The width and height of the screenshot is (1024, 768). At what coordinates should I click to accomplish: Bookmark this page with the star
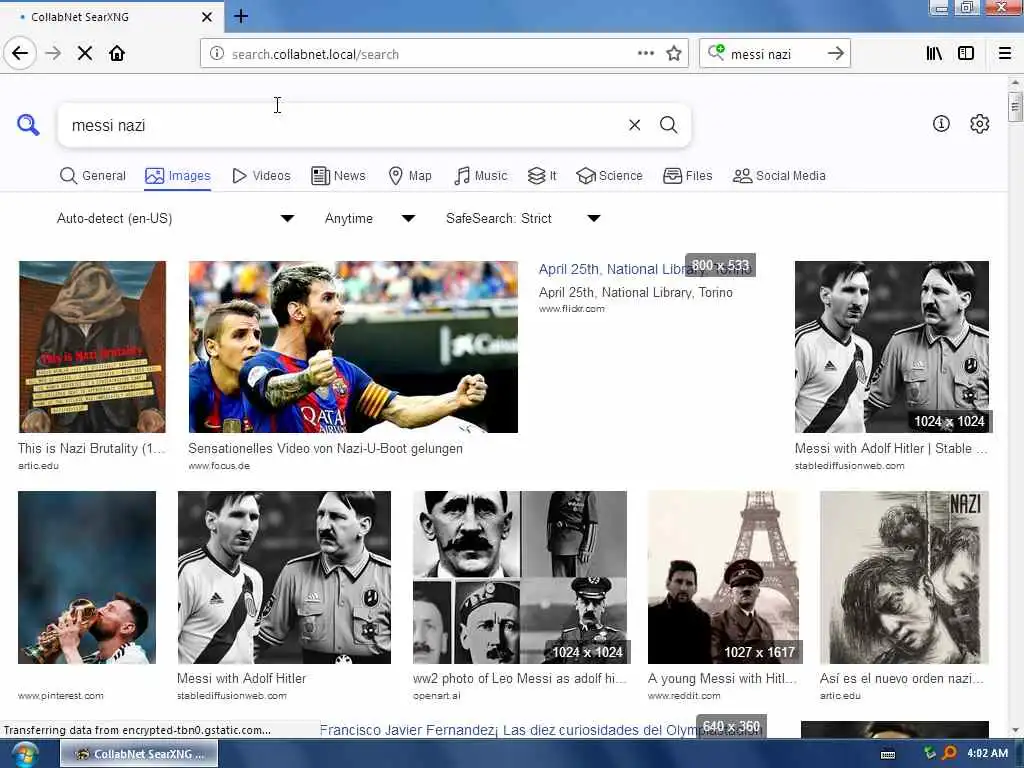pyautogui.click(x=674, y=53)
